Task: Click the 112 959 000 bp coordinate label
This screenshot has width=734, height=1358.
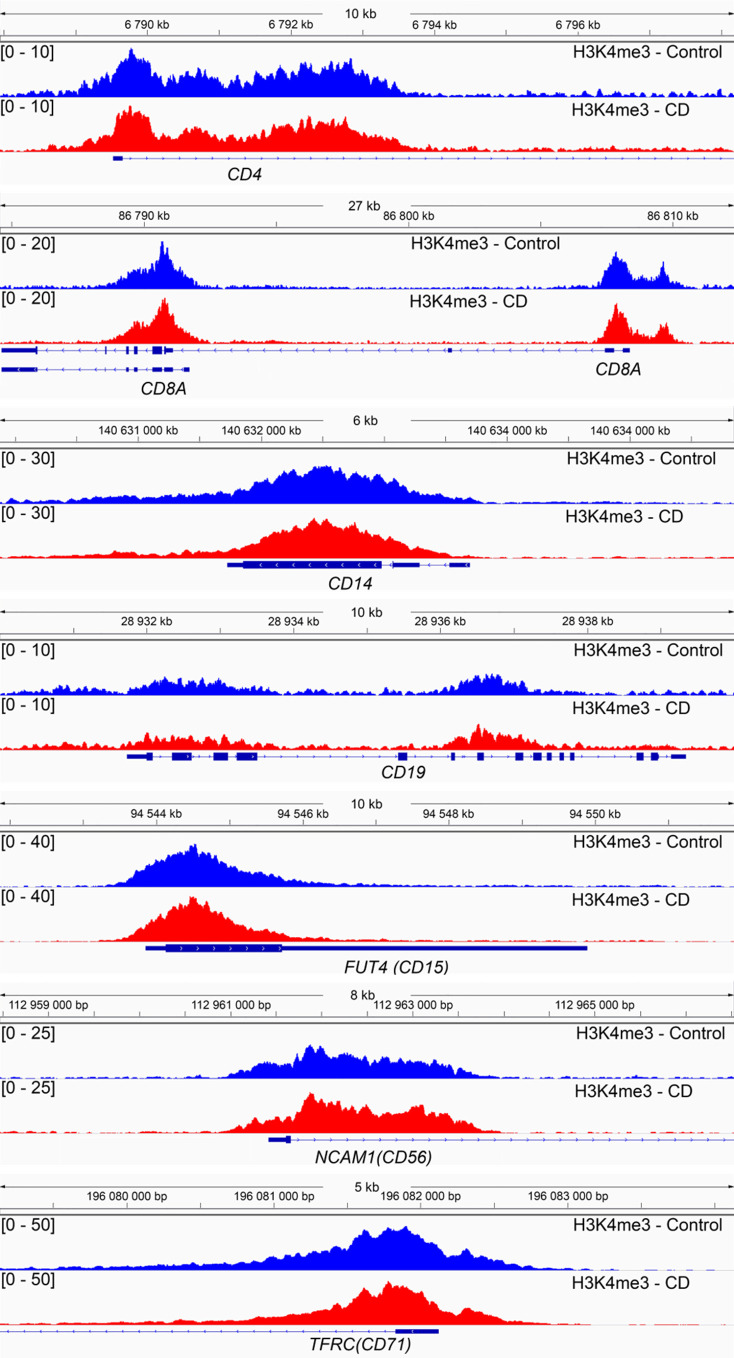Action: pos(49,1004)
